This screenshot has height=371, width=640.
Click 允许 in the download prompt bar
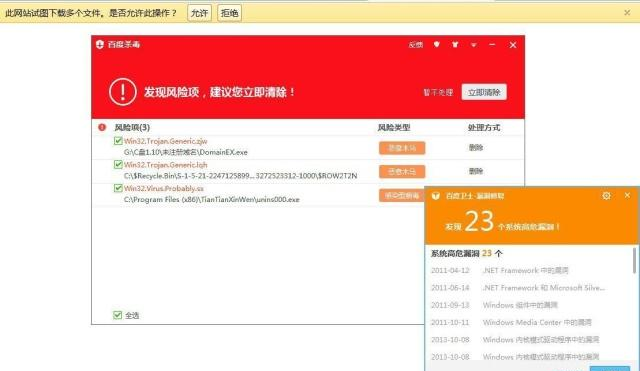[x=200, y=13]
